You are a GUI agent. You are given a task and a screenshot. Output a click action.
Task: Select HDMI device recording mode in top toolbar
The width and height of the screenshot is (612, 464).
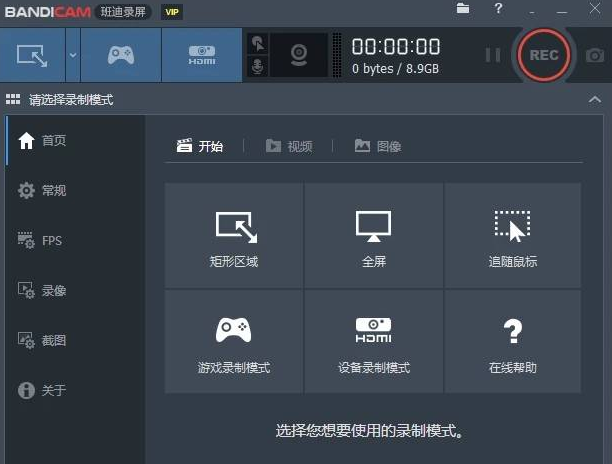(x=202, y=55)
